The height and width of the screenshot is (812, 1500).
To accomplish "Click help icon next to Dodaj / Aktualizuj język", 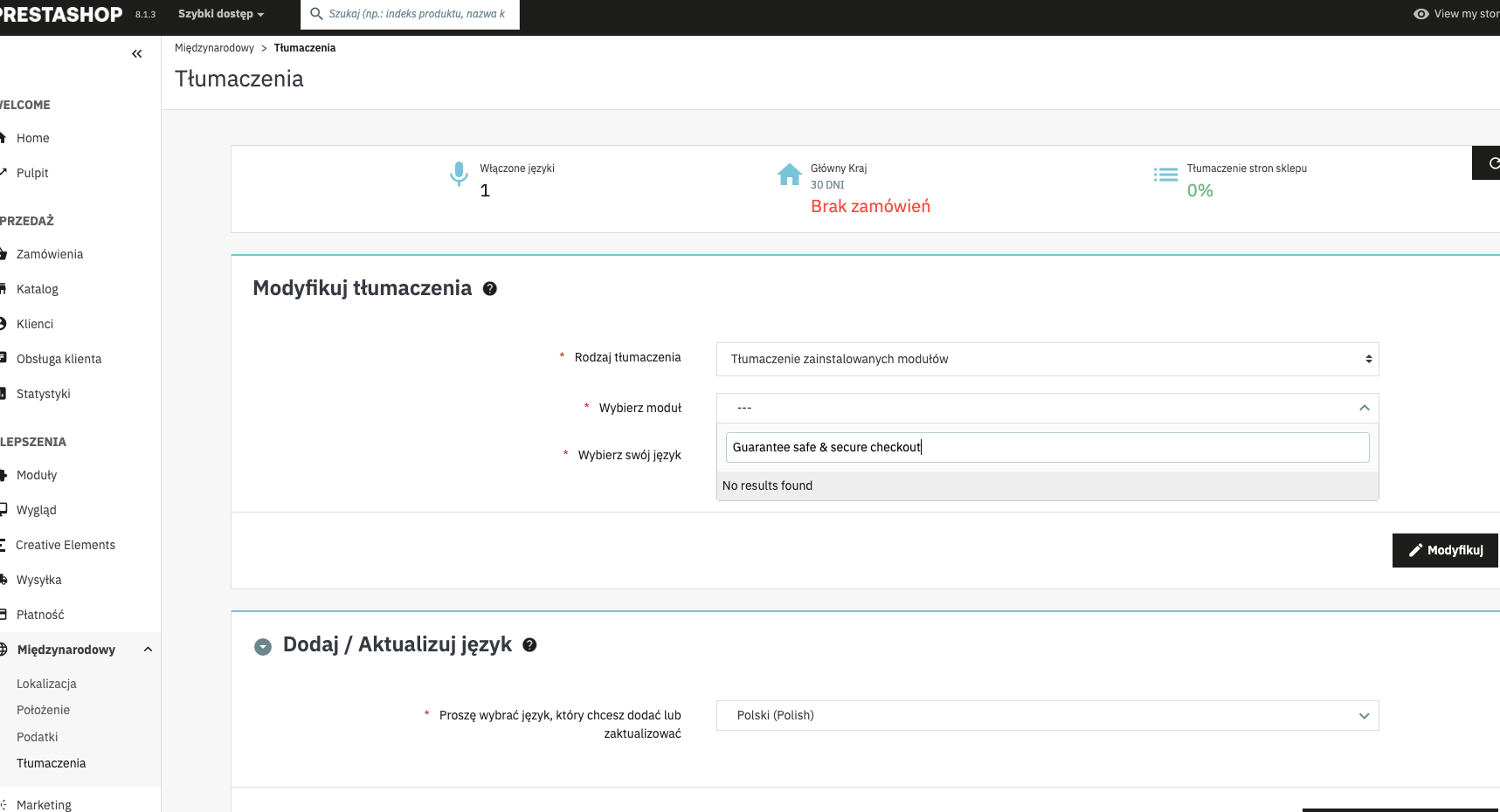I will (x=529, y=645).
